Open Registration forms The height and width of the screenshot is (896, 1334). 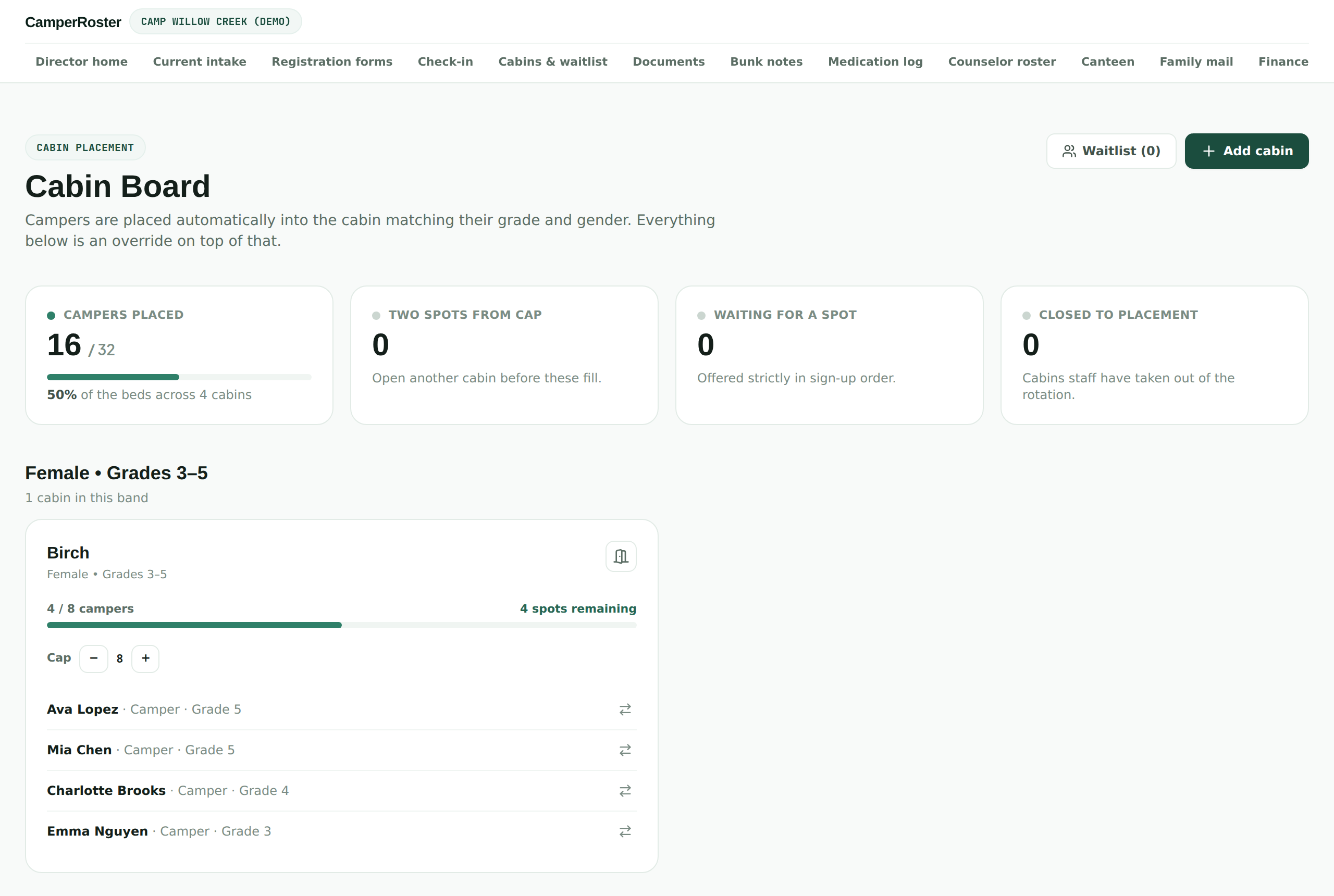point(332,61)
